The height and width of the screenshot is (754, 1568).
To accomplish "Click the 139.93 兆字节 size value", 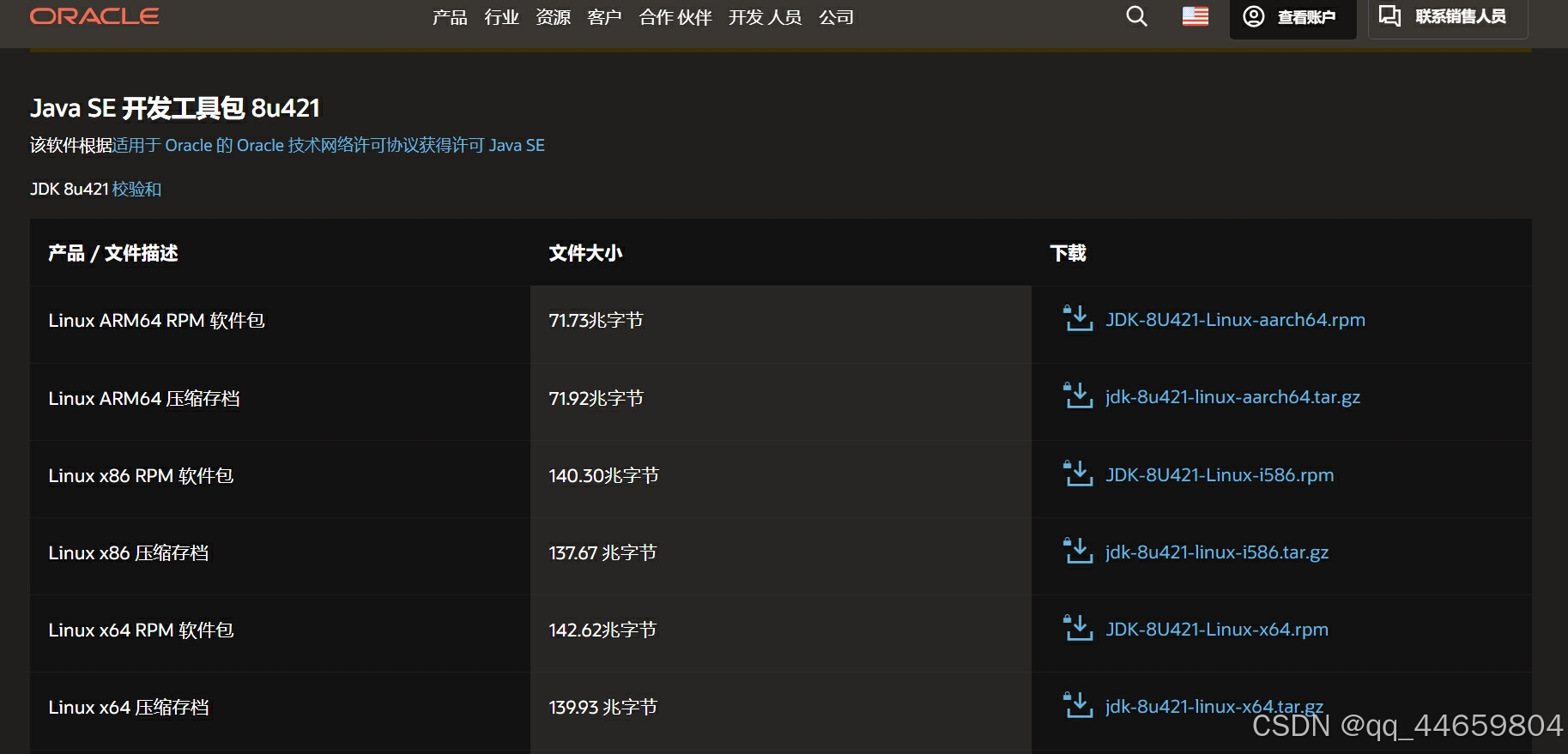I will pos(602,707).
